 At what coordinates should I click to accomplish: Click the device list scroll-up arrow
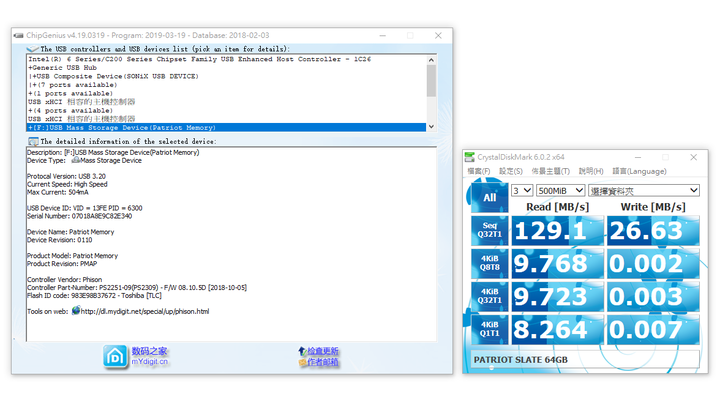click(431, 60)
